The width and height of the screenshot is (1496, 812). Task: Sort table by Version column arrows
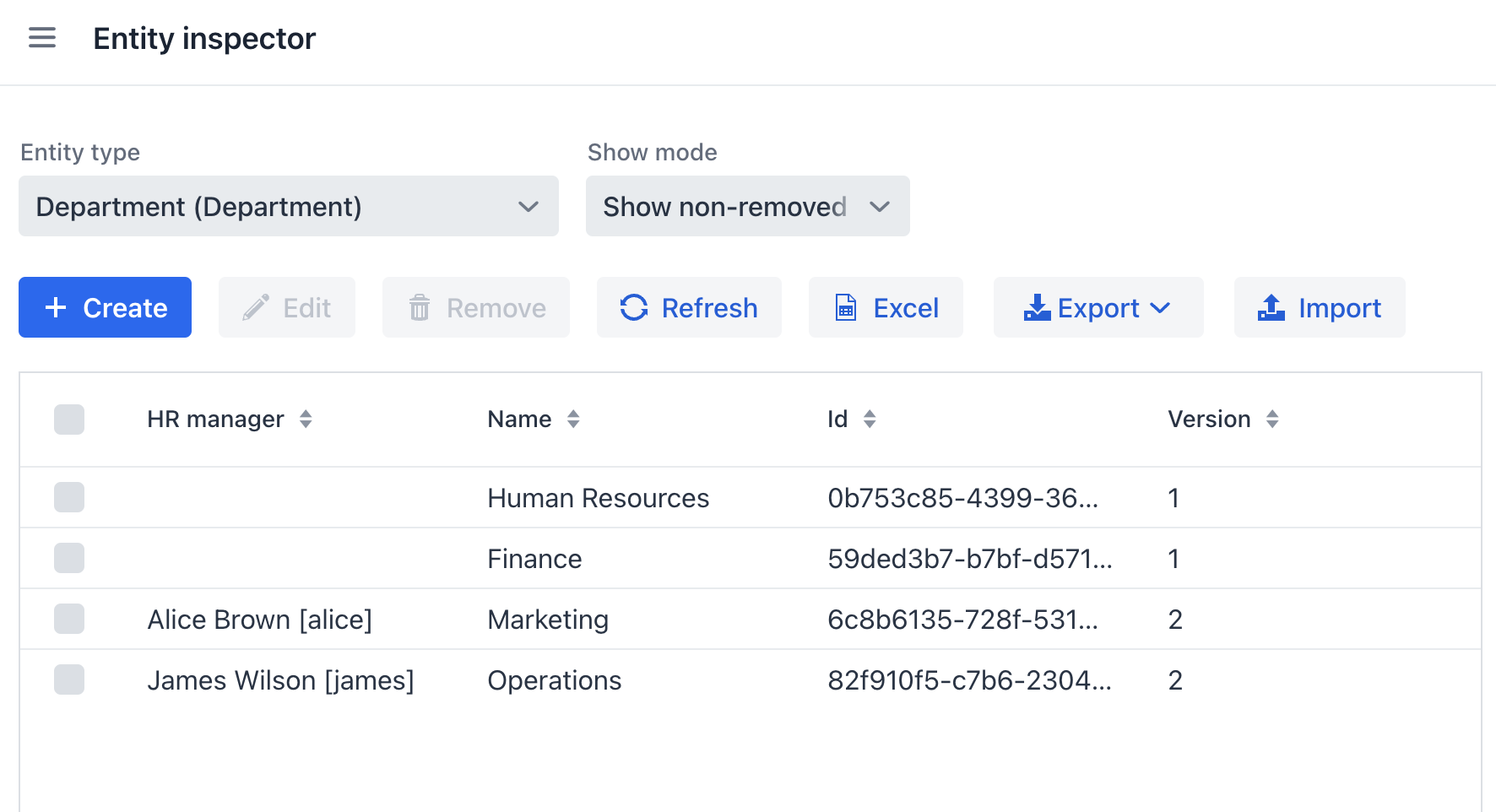pos(1272,420)
